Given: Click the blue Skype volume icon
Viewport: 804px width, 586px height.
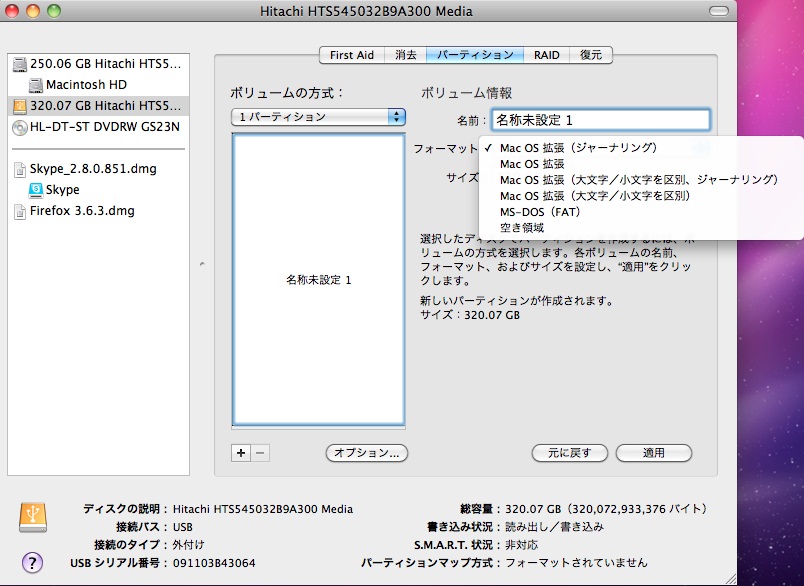Looking at the screenshot, I should (36, 190).
